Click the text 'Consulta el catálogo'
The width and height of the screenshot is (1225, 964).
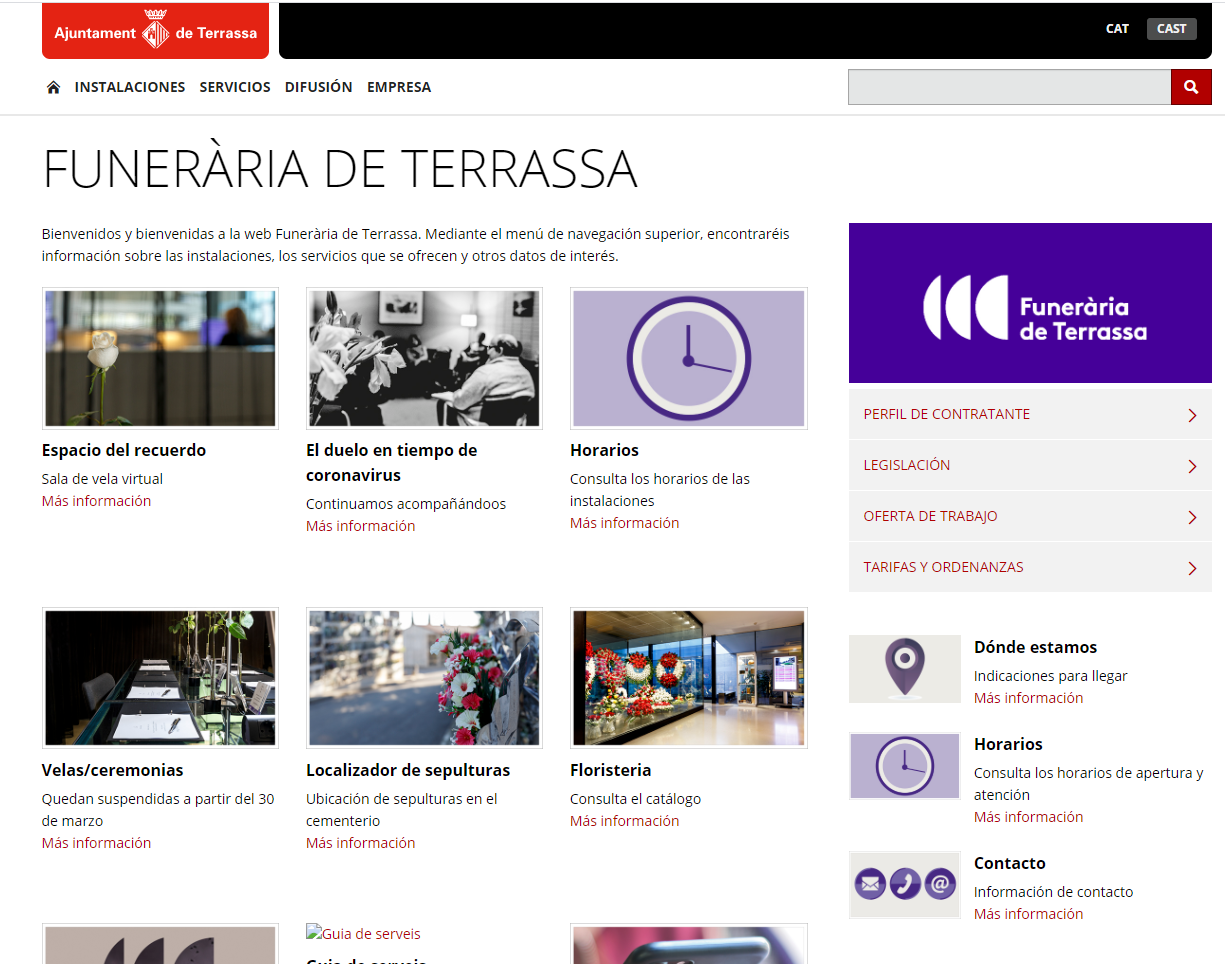coord(635,799)
